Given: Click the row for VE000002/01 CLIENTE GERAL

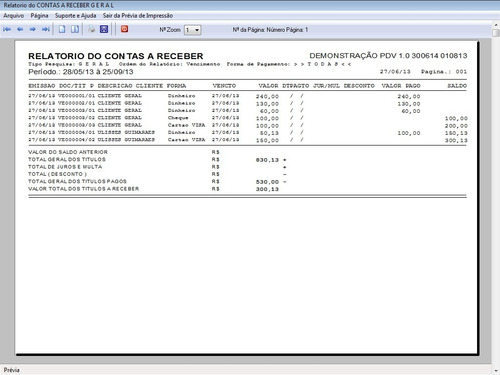Looking at the screenshot, I should [247, 103].
